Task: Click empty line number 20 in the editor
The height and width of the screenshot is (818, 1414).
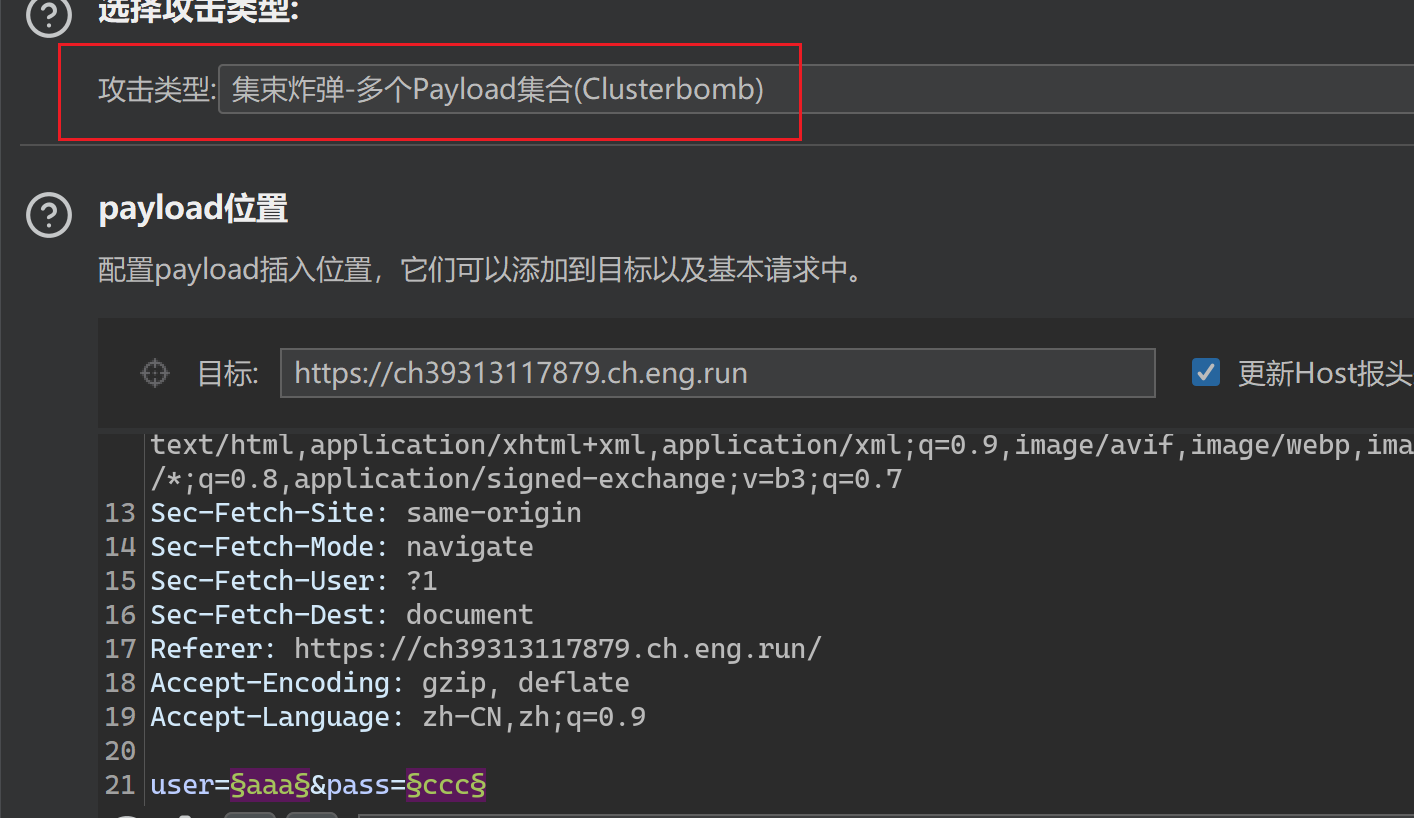Action: 120,751
